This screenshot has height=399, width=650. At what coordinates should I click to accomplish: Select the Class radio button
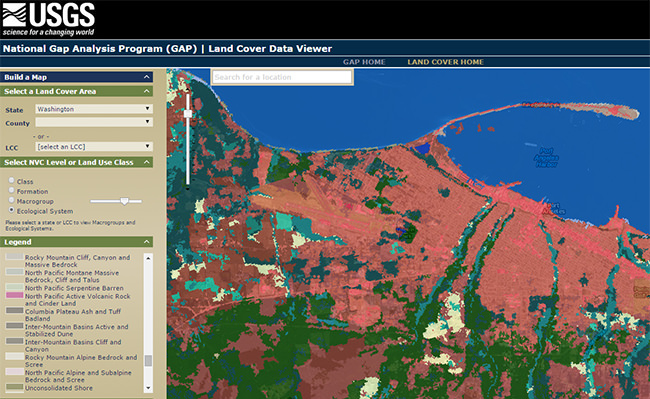pos(12,180)
